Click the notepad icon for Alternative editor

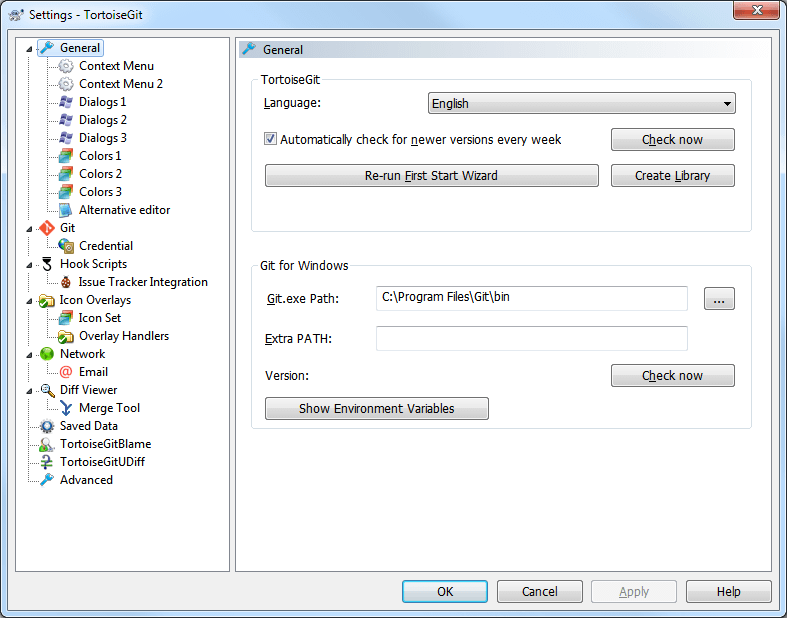[66, 210]
